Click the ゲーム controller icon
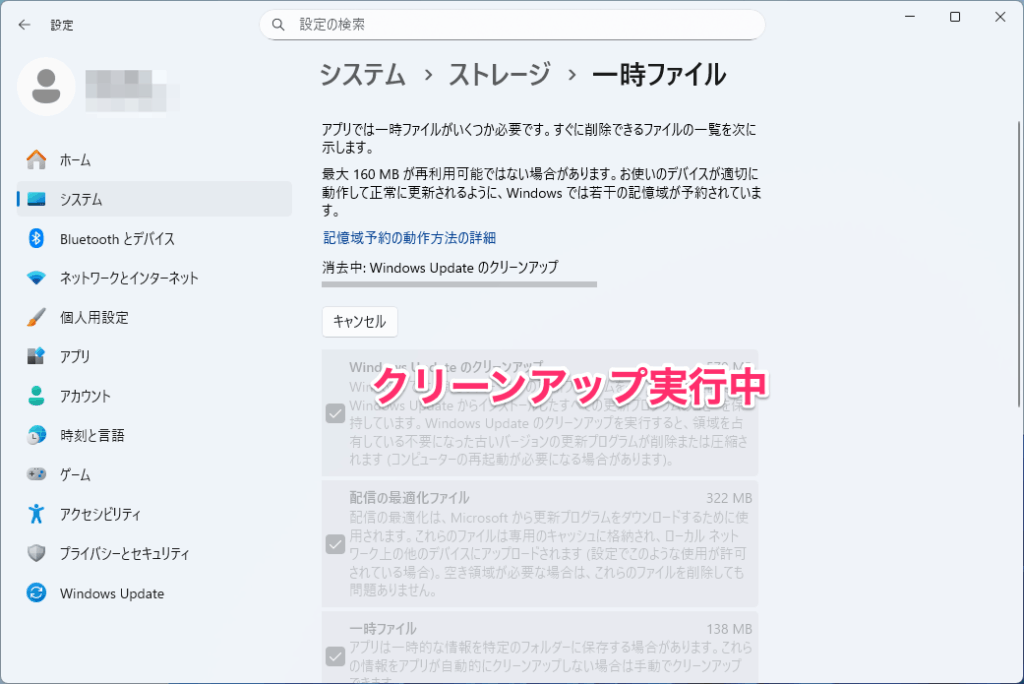Image resolution: width=1024 pixels, height=684 pixels. 37,474
